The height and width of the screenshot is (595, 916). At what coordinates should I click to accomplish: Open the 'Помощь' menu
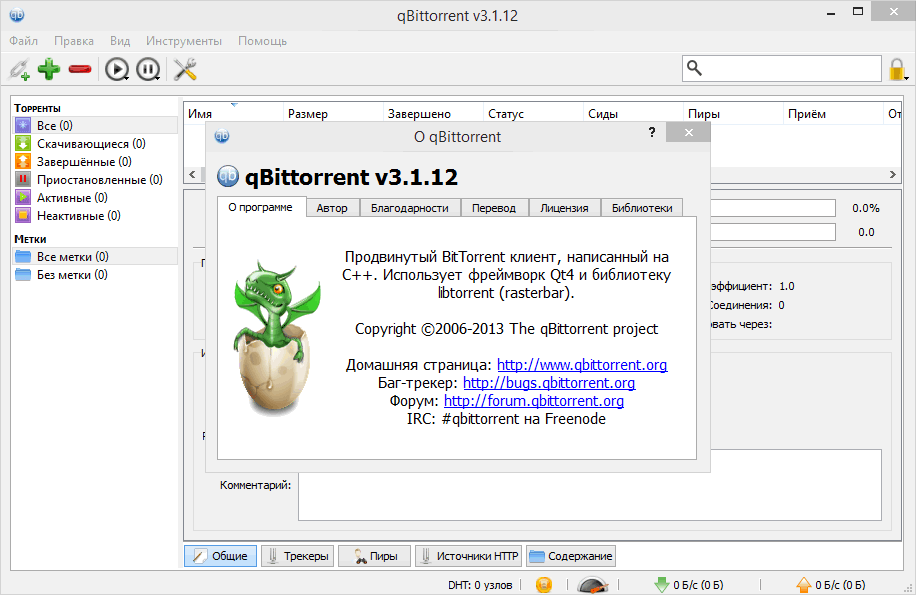(x=262, y=41)
